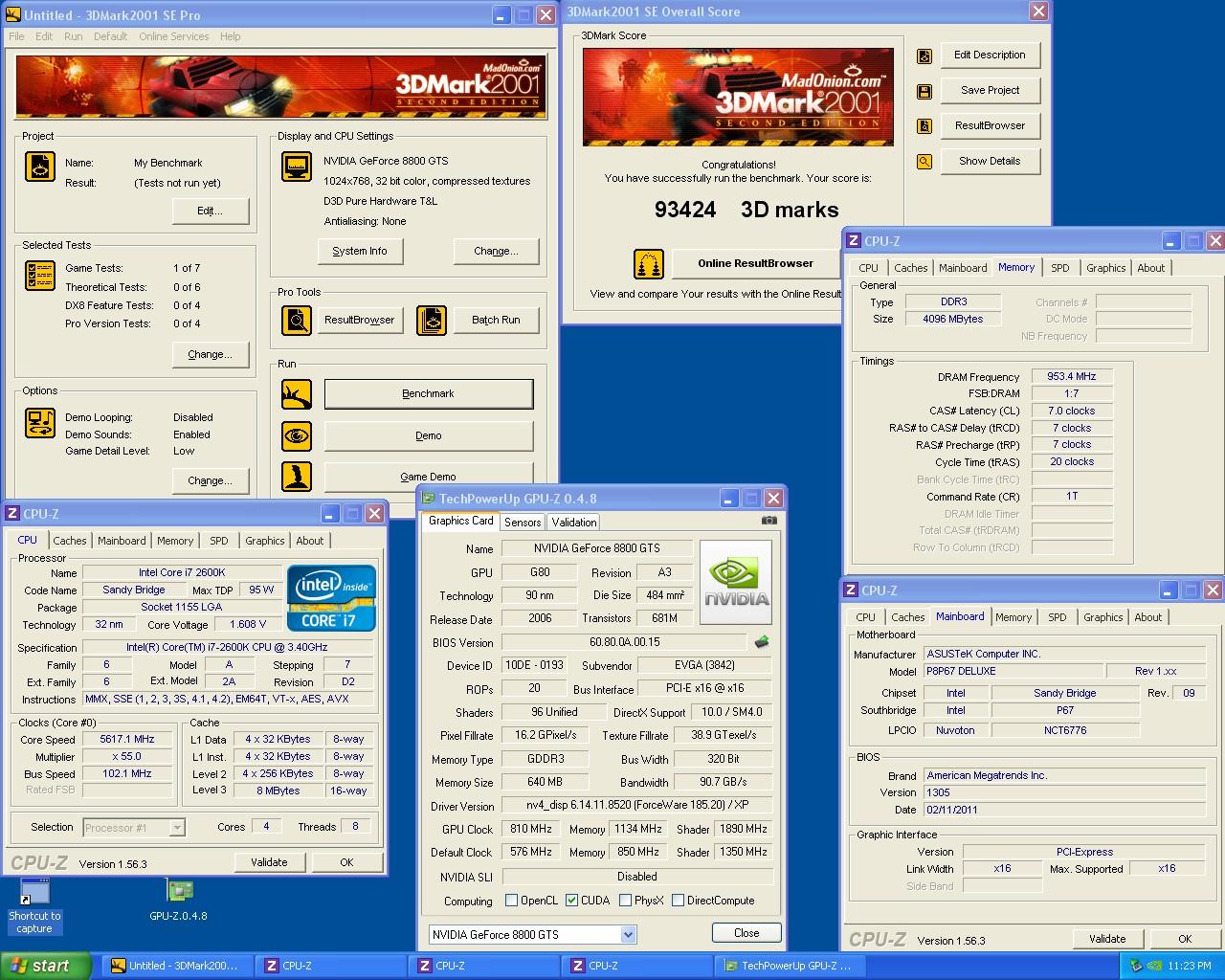Open the Processor #1 selection dropdown

pos(177,828)
